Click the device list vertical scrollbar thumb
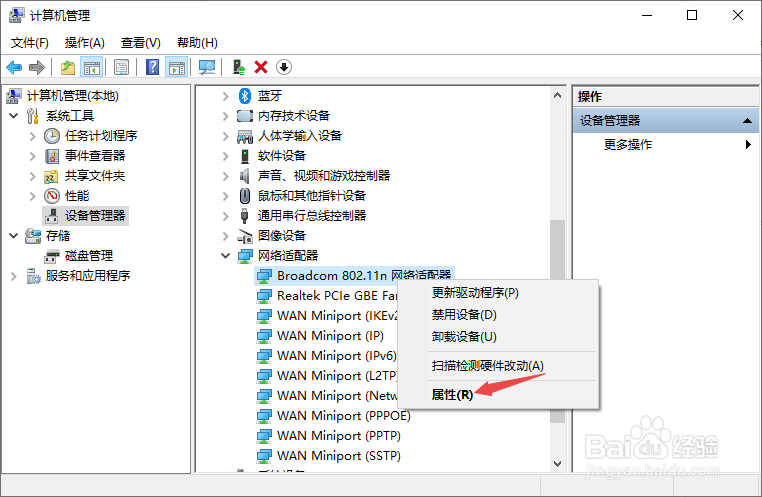Image resolution: width=762 pixels, height=497 pixels. click(557, 321)
